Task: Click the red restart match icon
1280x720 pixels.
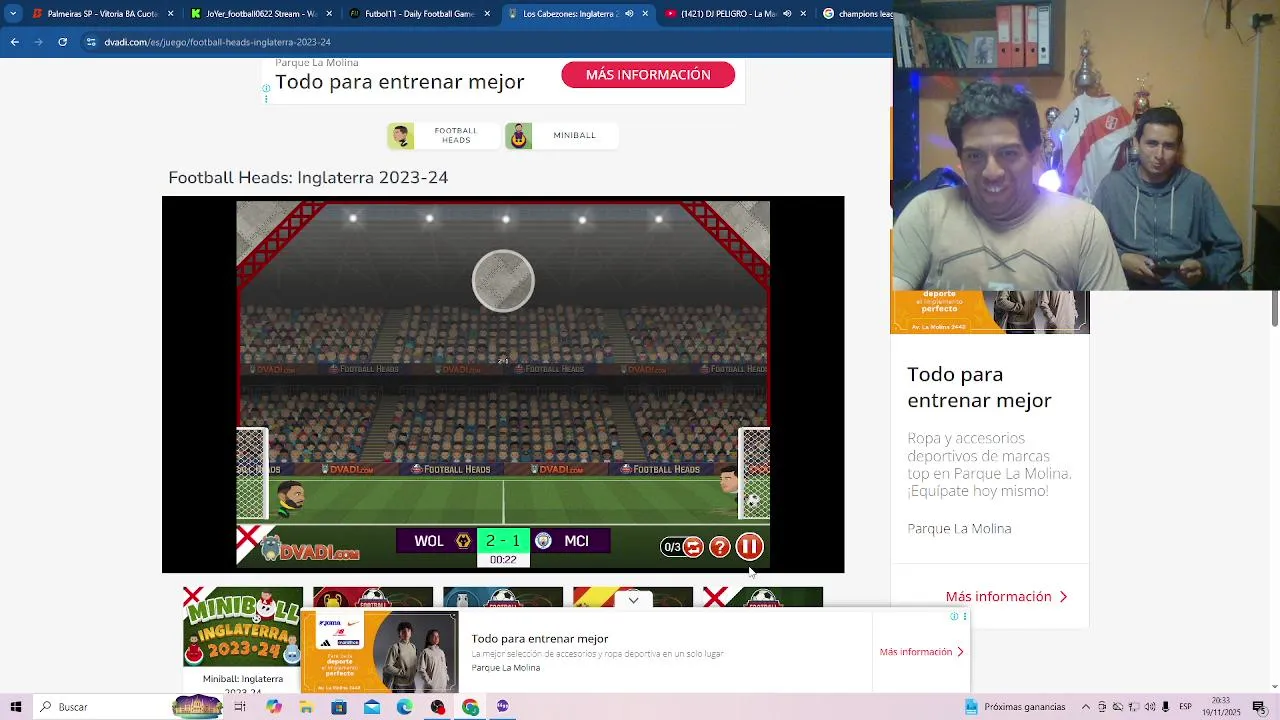Action: click(693, 547)
